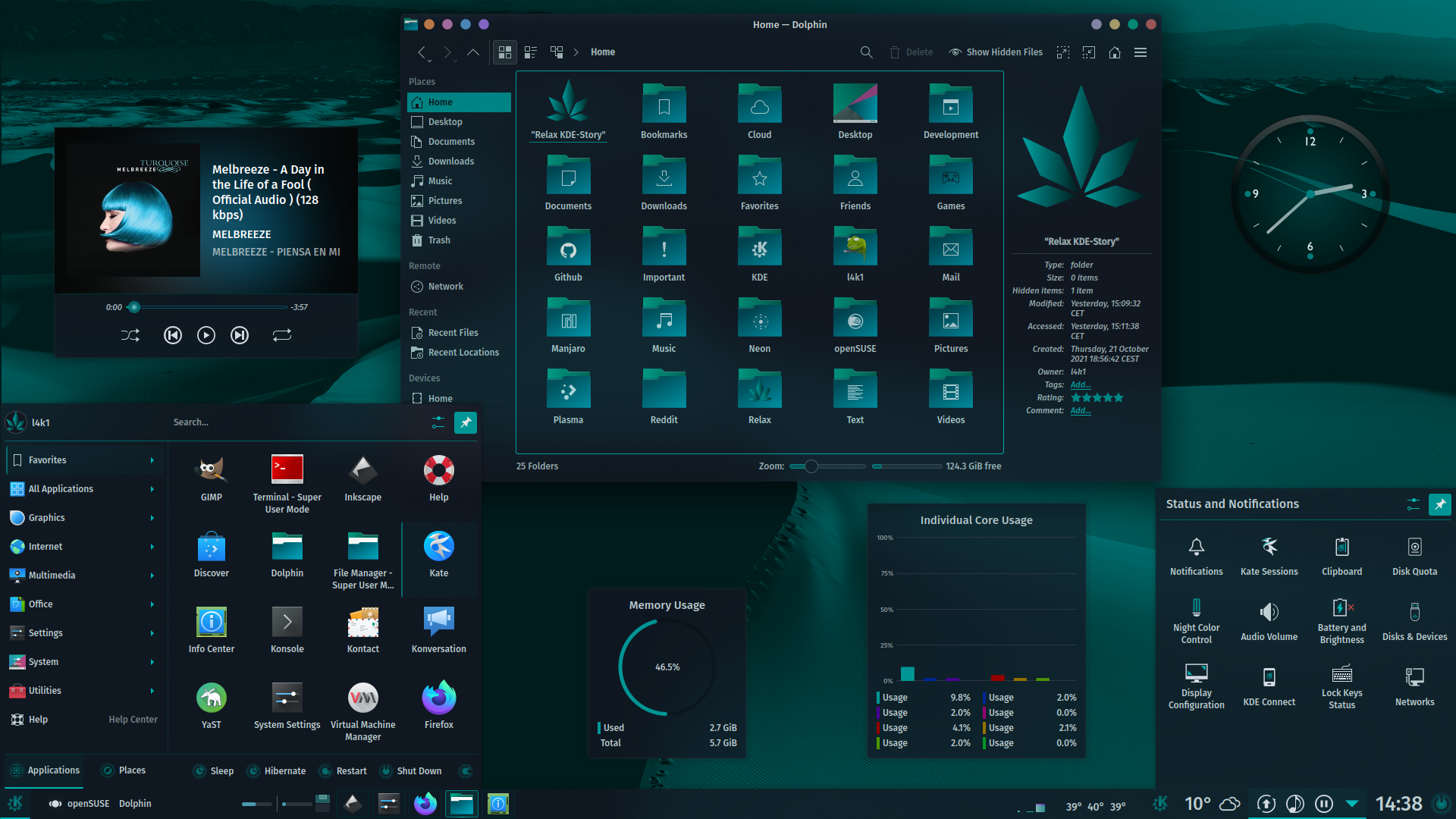Switch to the Applications launcher tab
The width and height of the screenshot is (1456, 819).
(45, 770)
